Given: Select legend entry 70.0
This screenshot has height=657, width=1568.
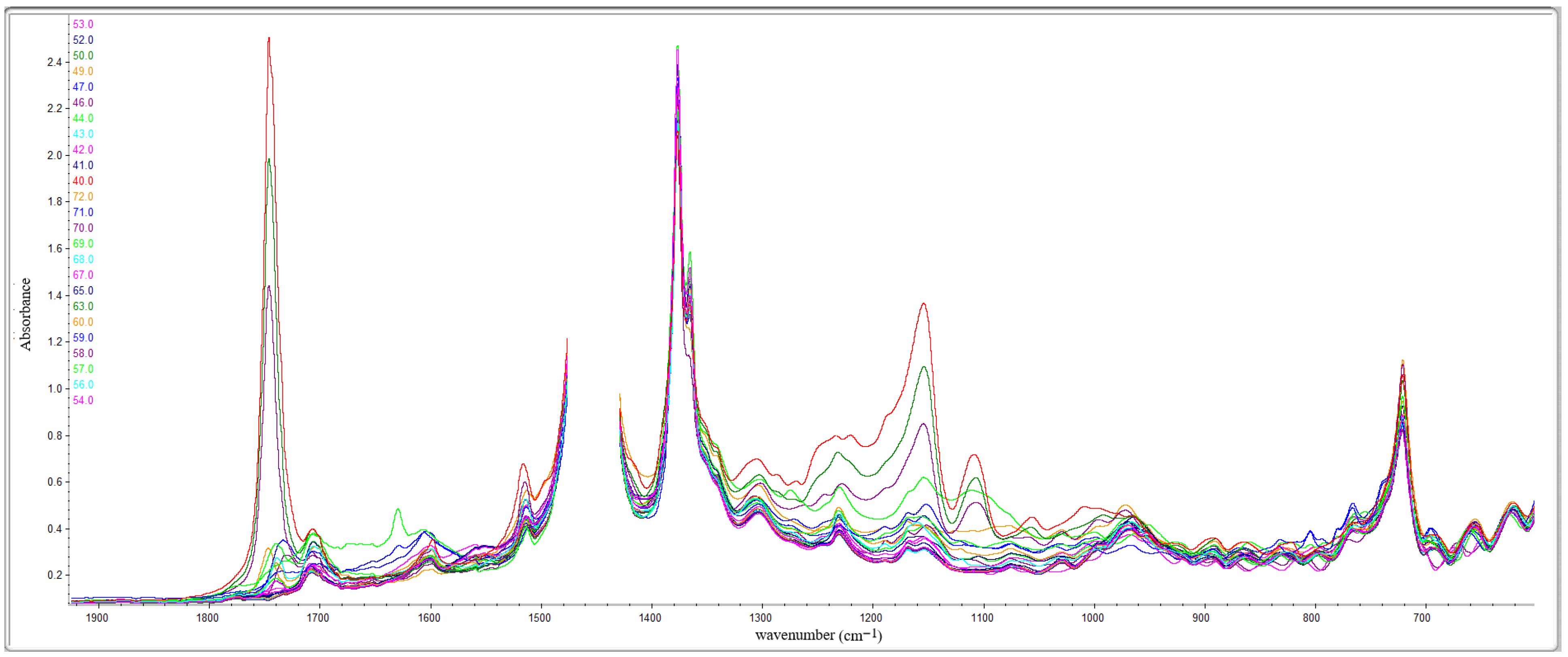Looking at the screenshot, I should point(83,228).
